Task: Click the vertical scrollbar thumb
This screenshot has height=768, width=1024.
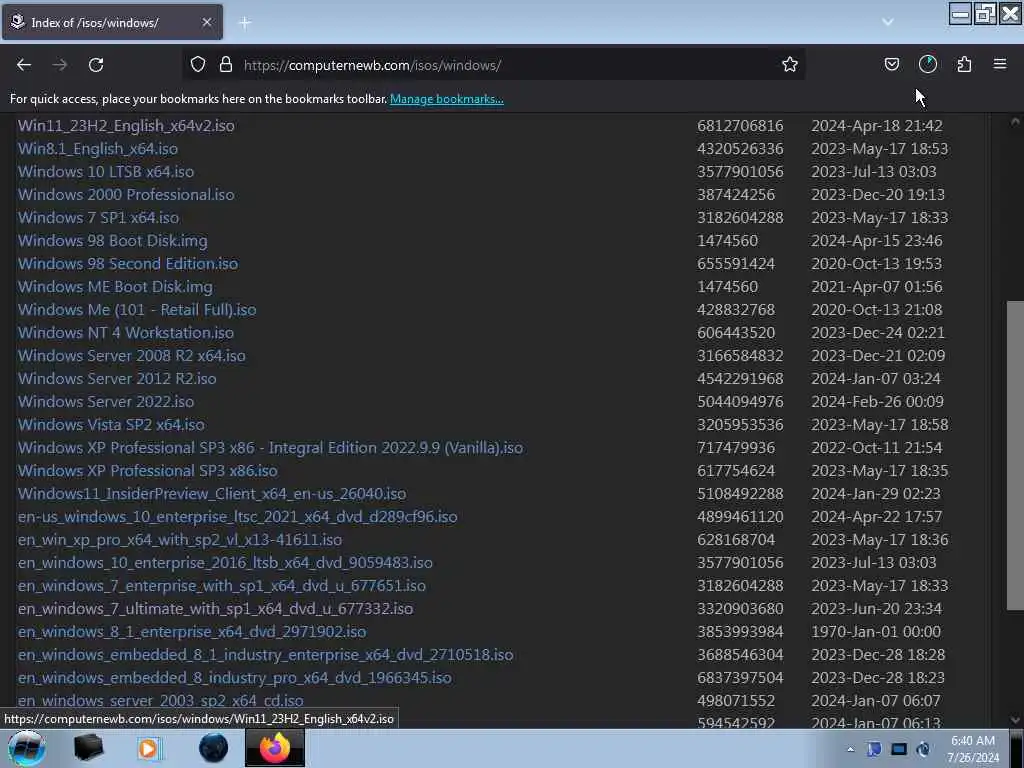Action: point(1015,455)
